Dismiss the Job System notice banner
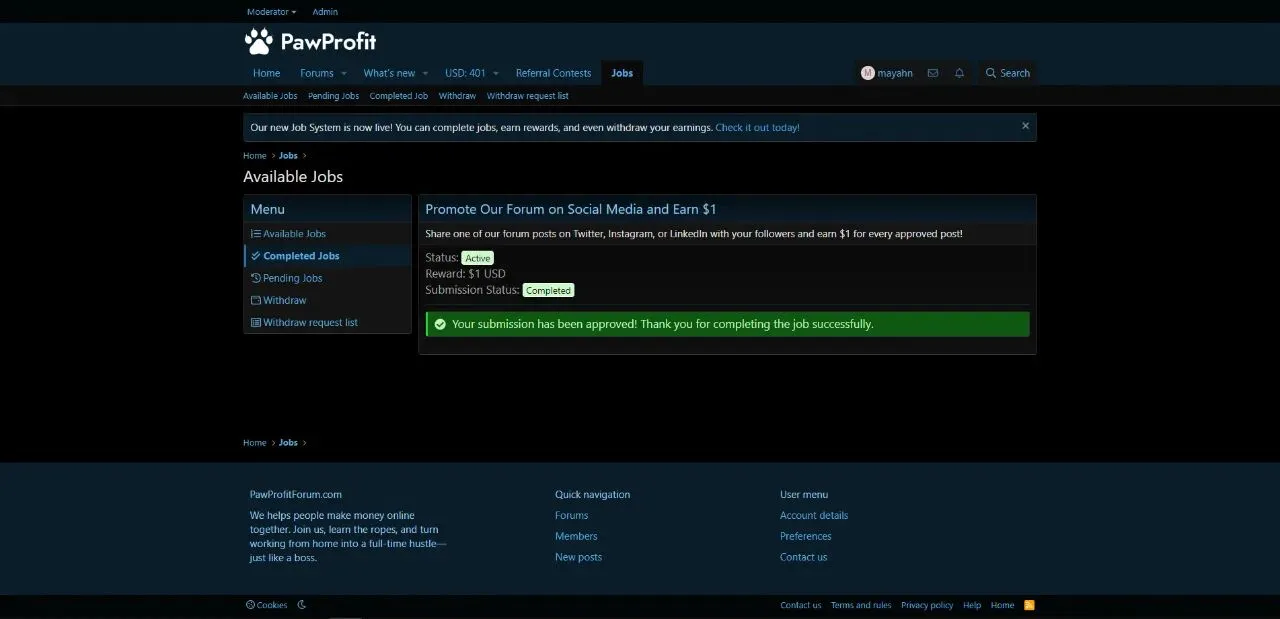Screen dimensions: 1280x619 pos(1025,126)
